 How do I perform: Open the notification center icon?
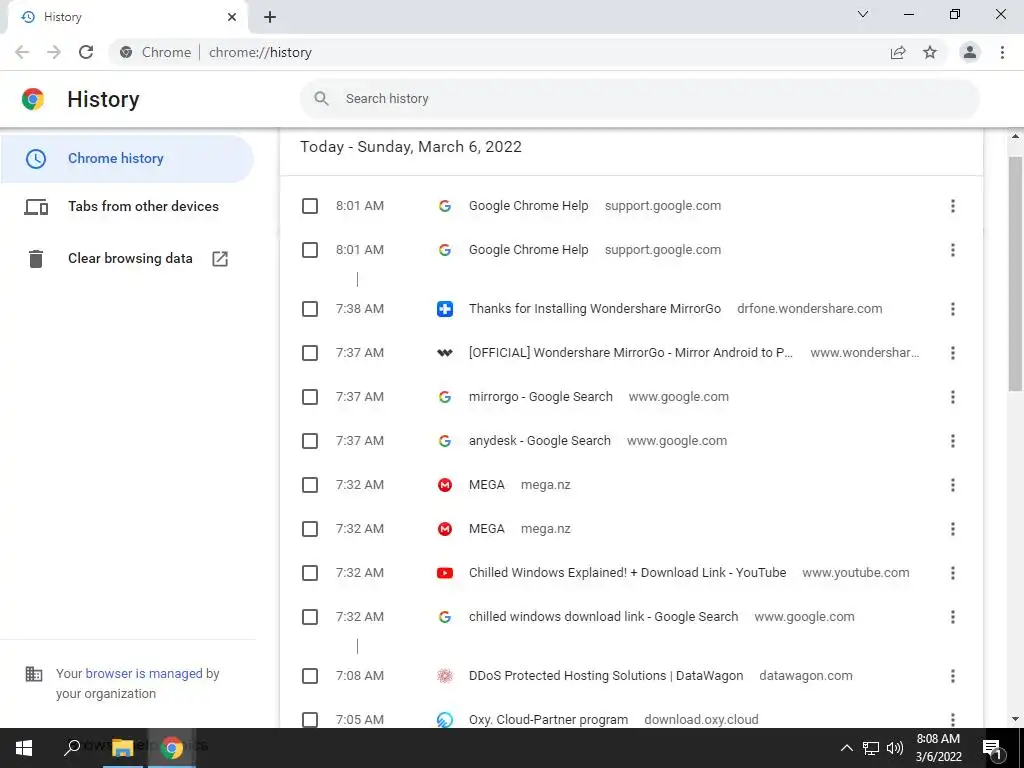992,749
